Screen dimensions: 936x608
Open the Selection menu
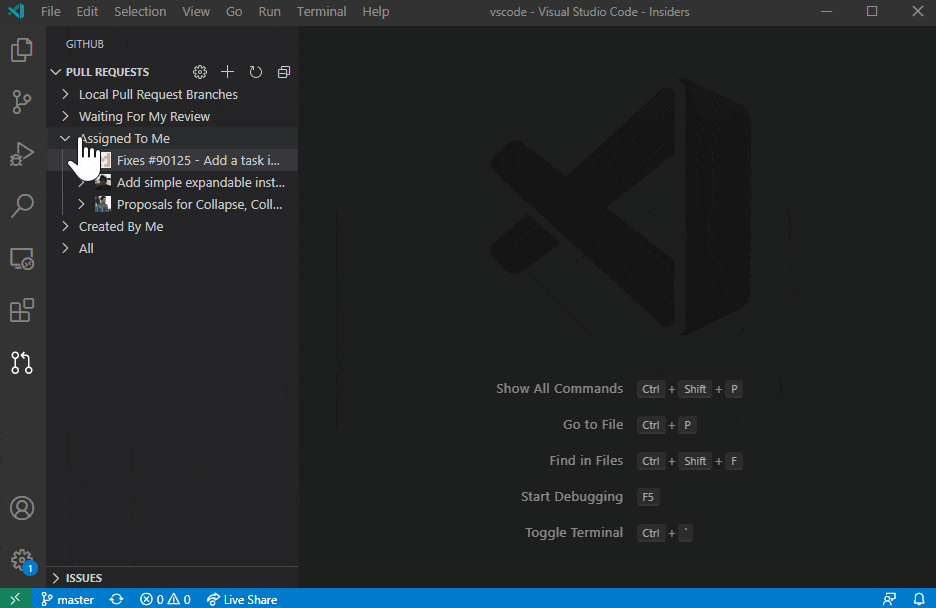point(140,11)
